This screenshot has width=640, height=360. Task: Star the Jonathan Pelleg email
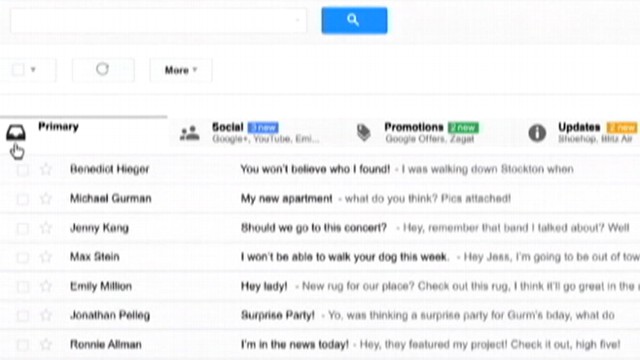pyautogui.click(x=46, y=315)
